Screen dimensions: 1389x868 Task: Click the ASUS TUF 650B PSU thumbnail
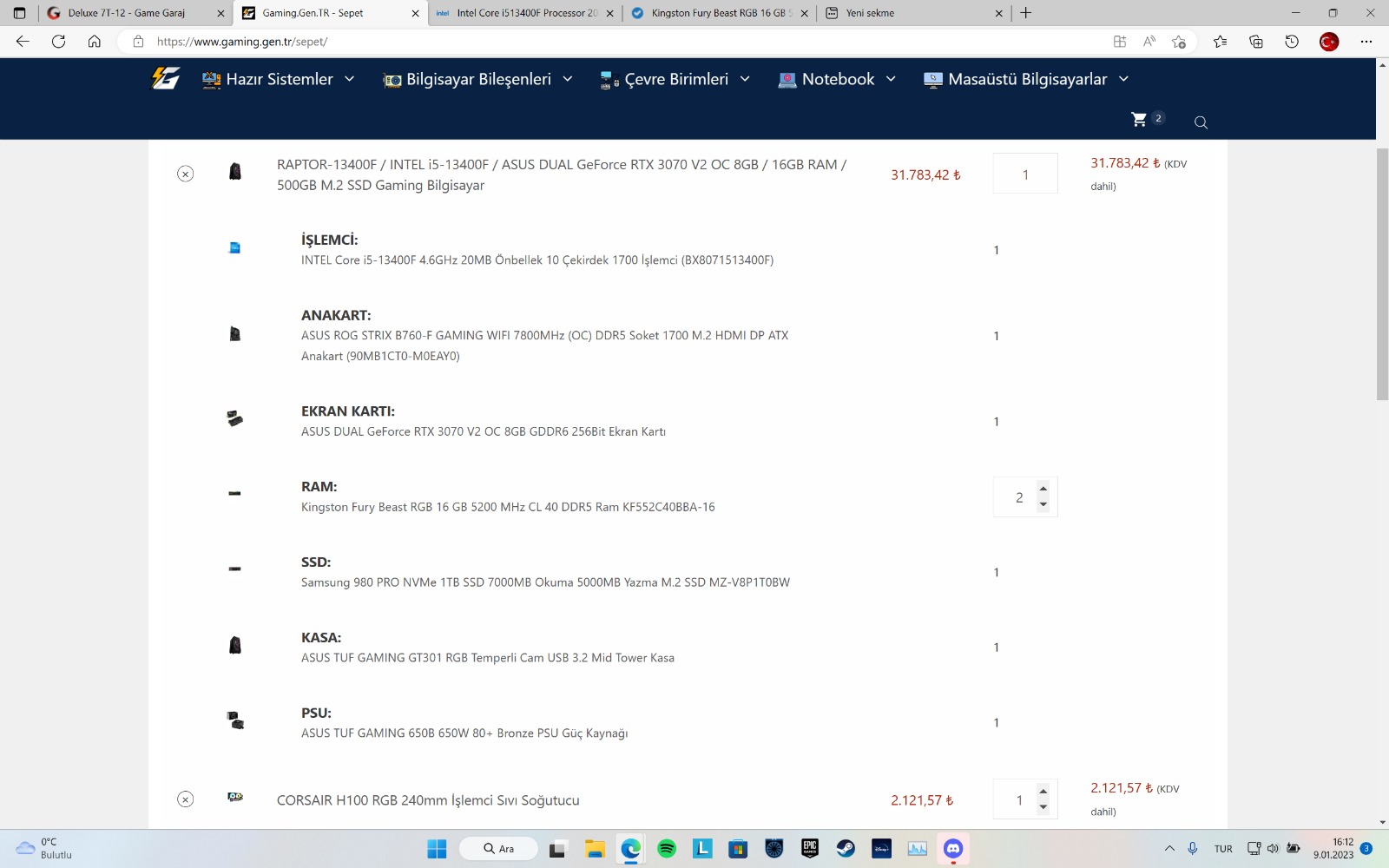tap(235, 720)
